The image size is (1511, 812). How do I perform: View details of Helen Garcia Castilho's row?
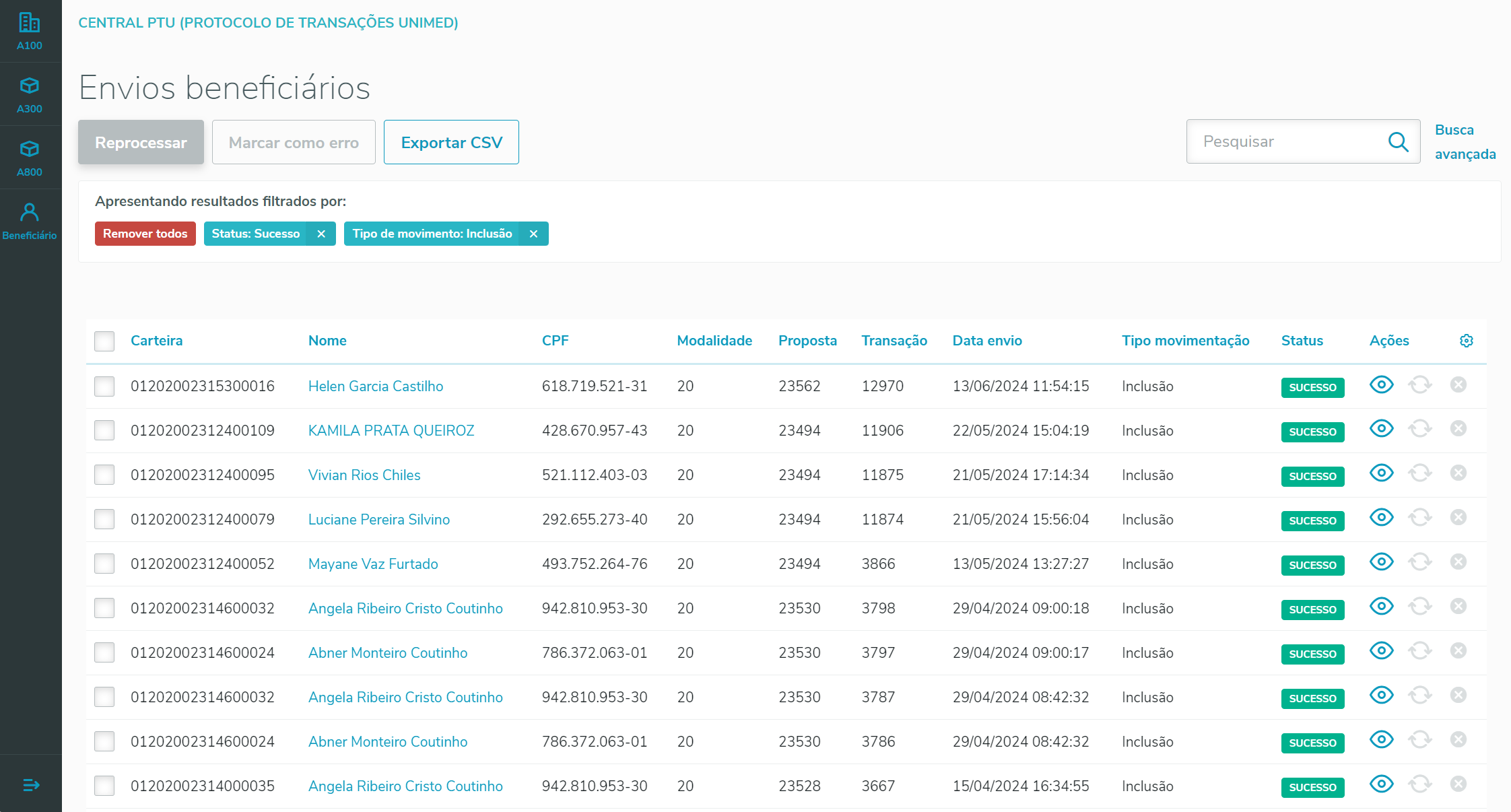[x=1381, y=385]
